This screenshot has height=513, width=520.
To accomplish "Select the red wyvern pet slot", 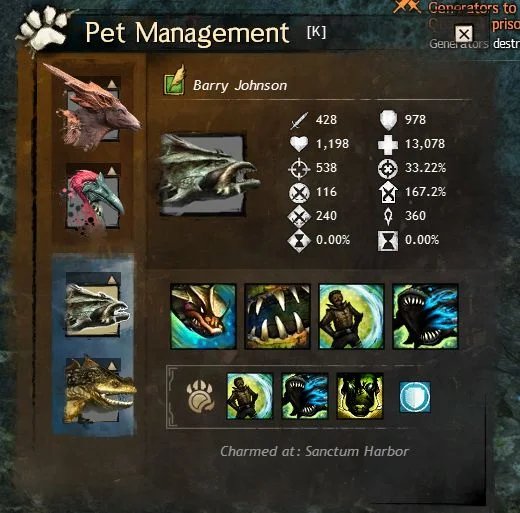I will 93,107.
